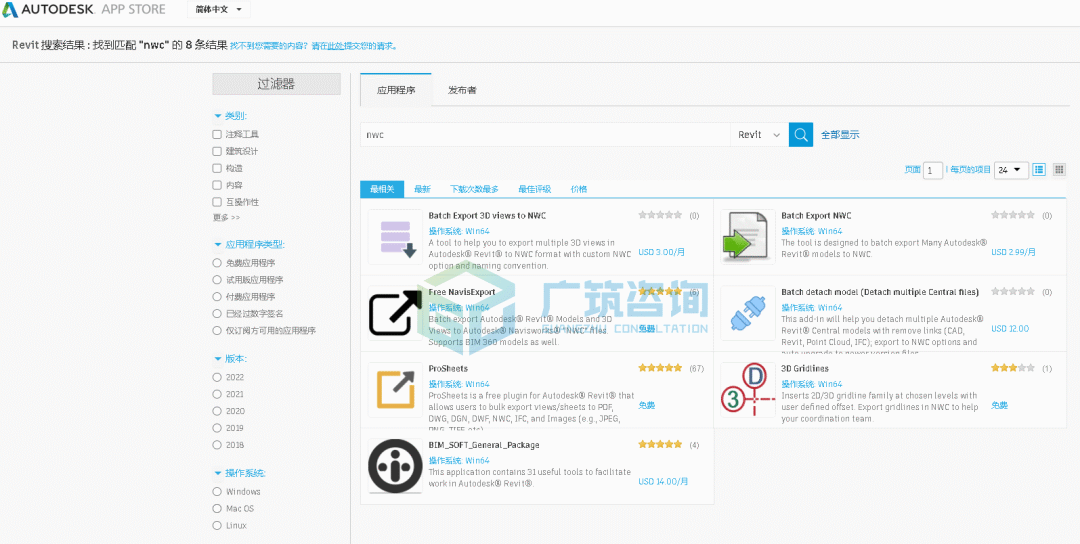Click the 全部显示 link
This screenshot has width=1080, height=544.
pos(840,135)
